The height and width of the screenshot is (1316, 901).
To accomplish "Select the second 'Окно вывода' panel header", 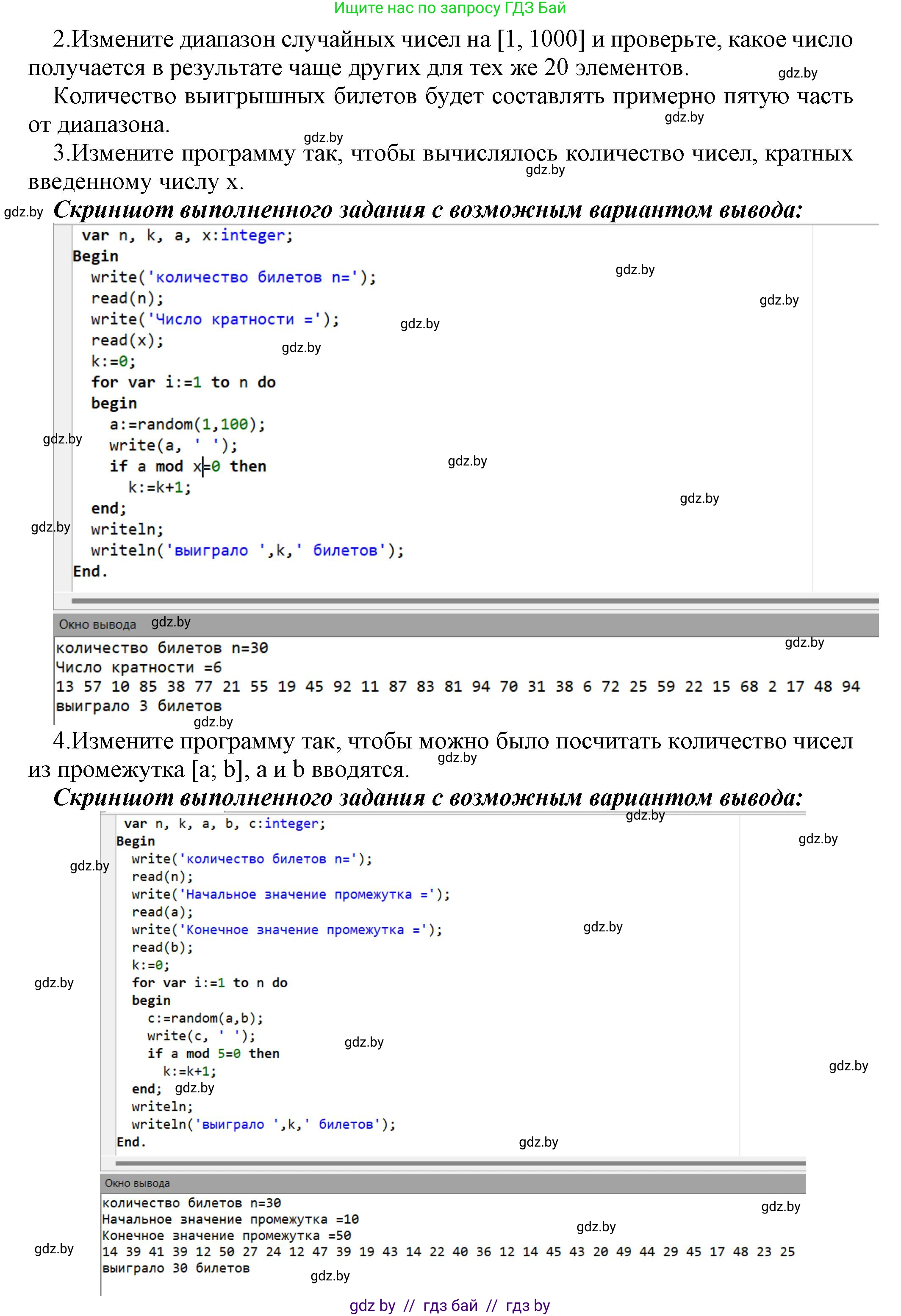I will point(137,1183).
